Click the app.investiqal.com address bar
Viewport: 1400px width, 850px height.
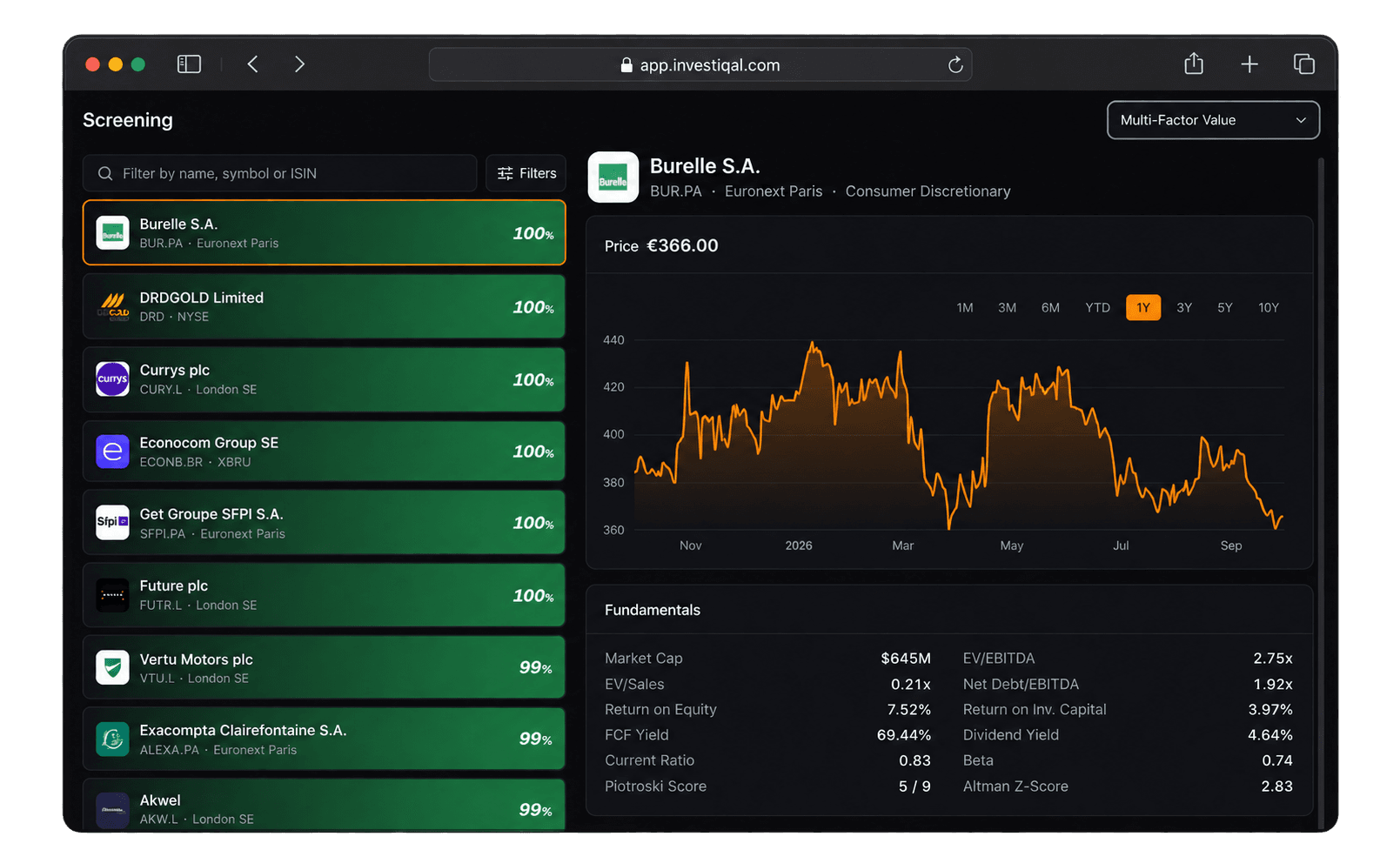(x=700, y=65)
